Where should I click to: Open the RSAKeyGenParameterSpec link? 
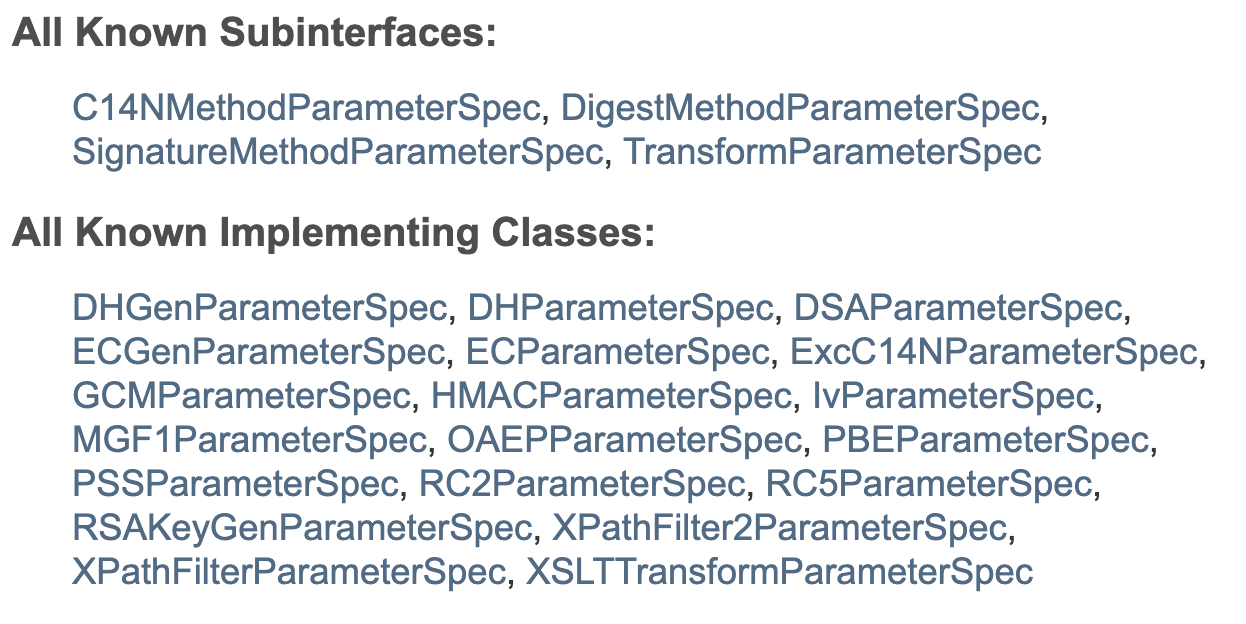coord(302,528)
